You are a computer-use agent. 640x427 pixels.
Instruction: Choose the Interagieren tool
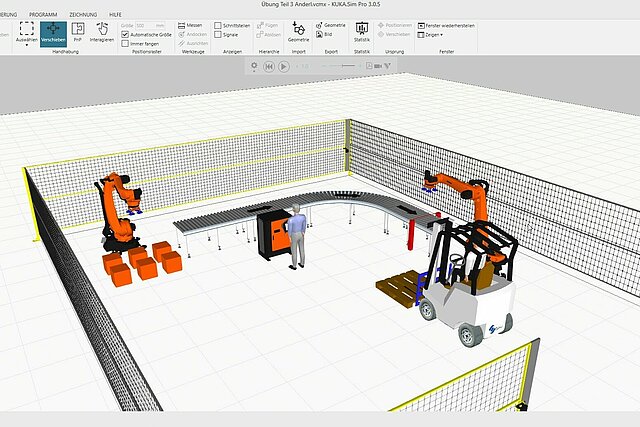101,32
